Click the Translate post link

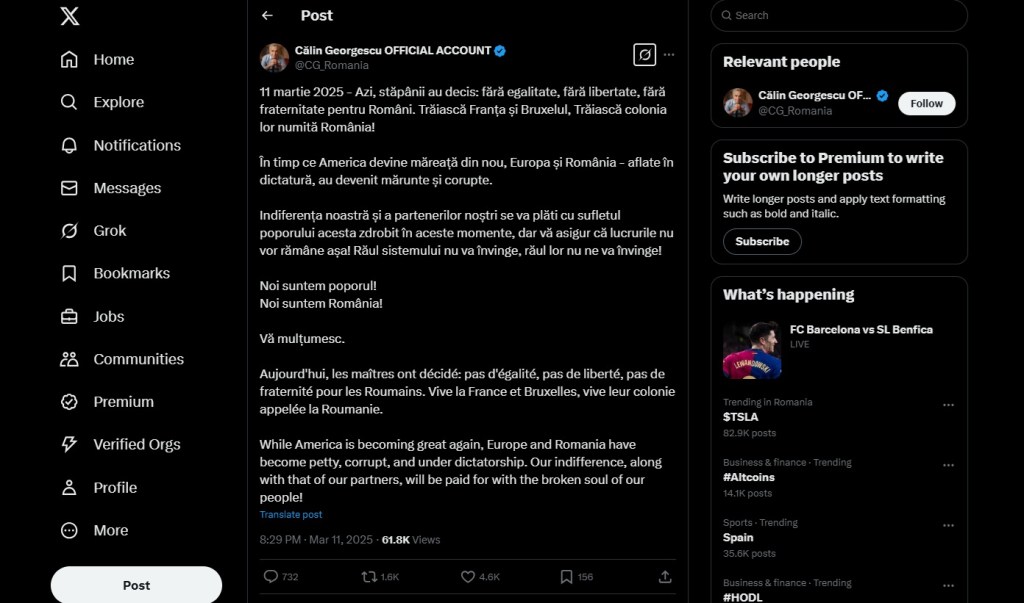[291, 515]
